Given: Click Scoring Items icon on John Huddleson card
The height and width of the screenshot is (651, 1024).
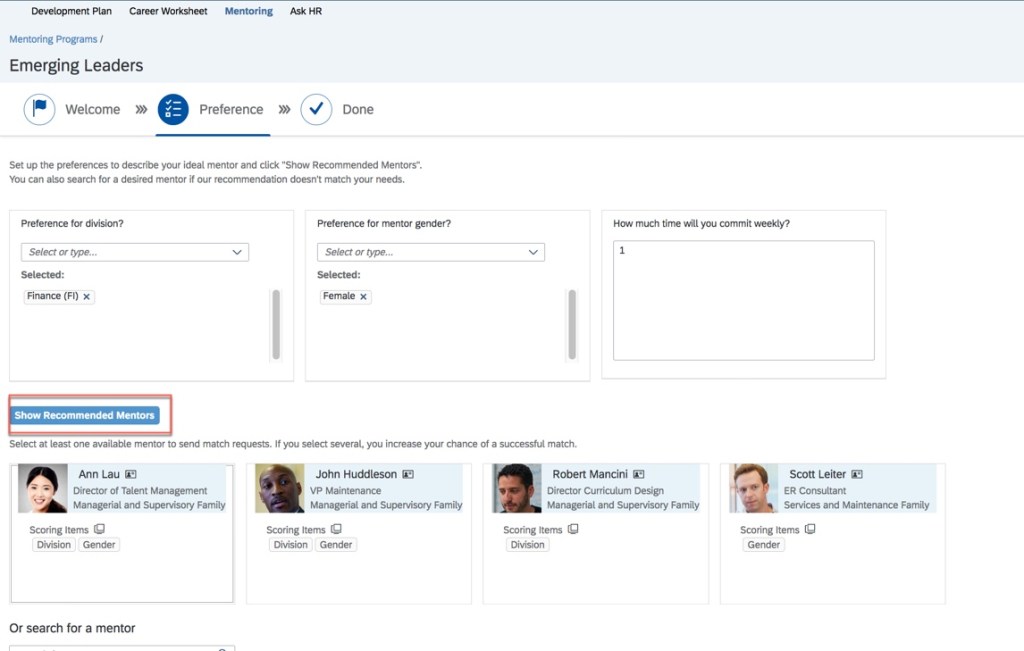Looking at the screenshot, I should pos(336,529).
